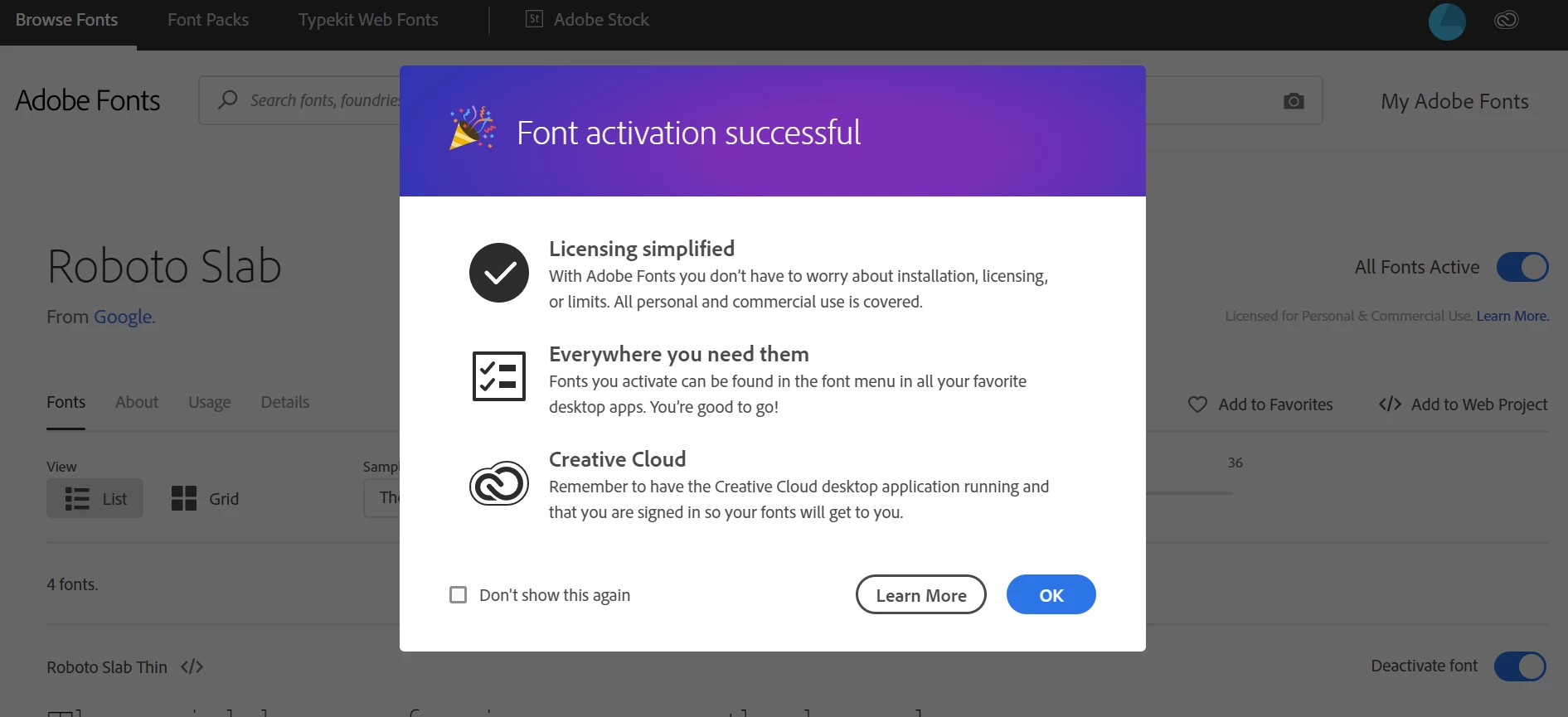Open the Browse Fonts tab
The image size is (1568, 717).
(67, 20)
